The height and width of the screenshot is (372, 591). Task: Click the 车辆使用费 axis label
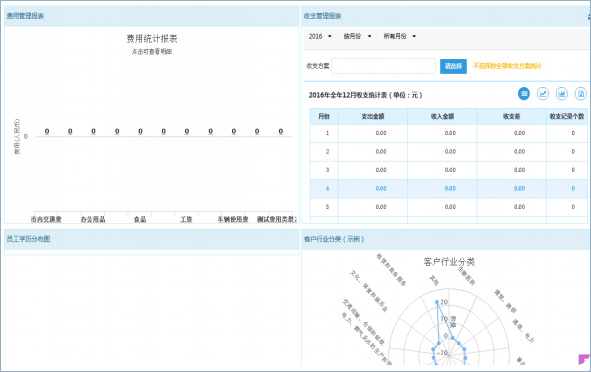point(233,219)
